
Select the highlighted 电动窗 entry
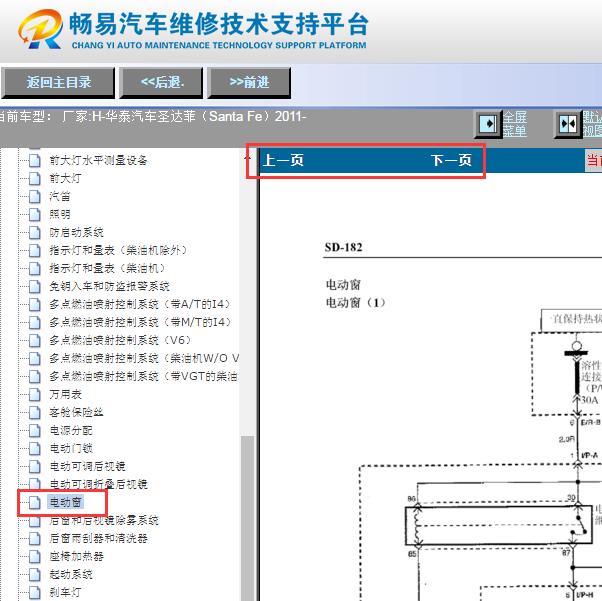coord(65,502)
